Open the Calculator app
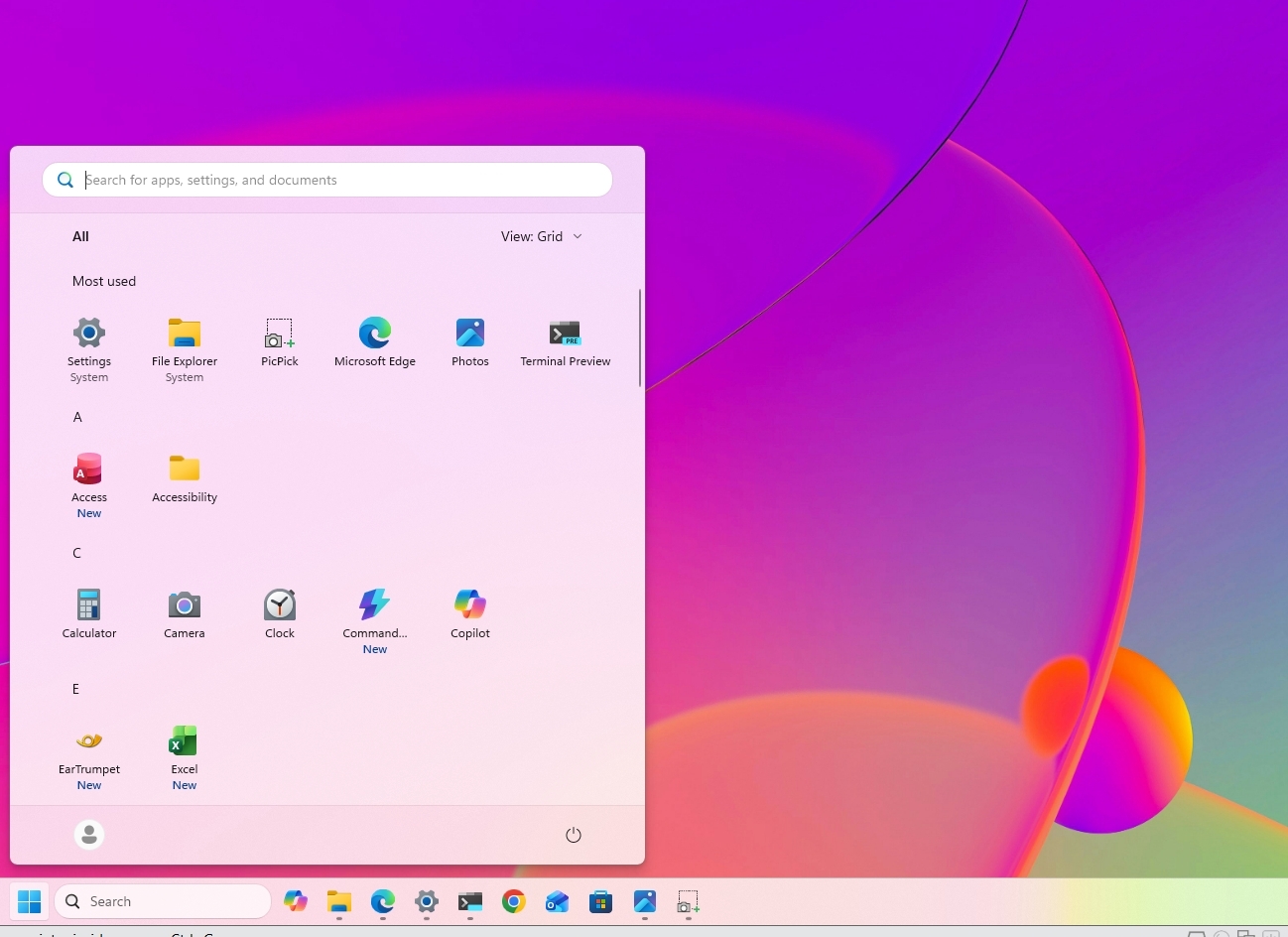The image size is (1288, 937). coord(89,614)
